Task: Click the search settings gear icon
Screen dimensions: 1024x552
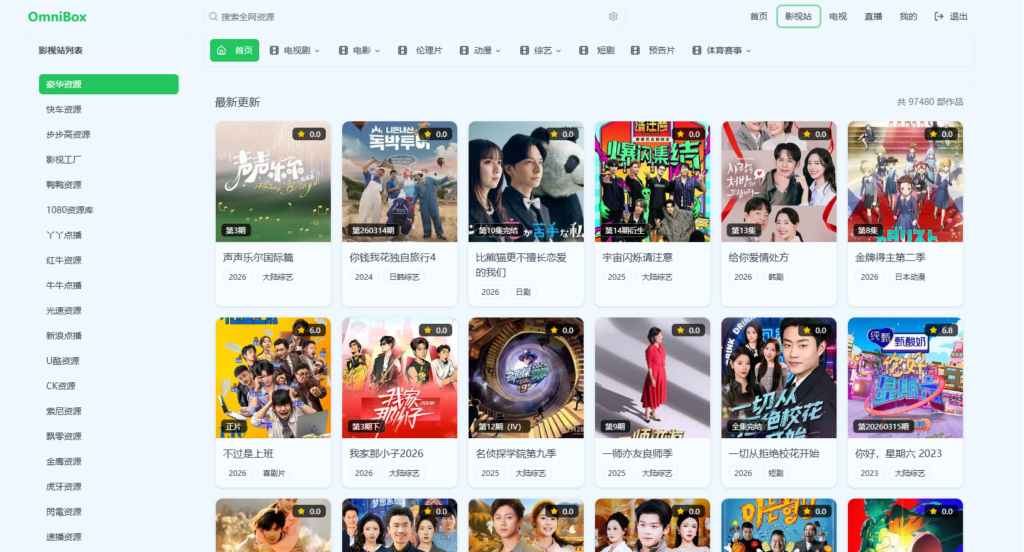Action: [x=613, y=17]
